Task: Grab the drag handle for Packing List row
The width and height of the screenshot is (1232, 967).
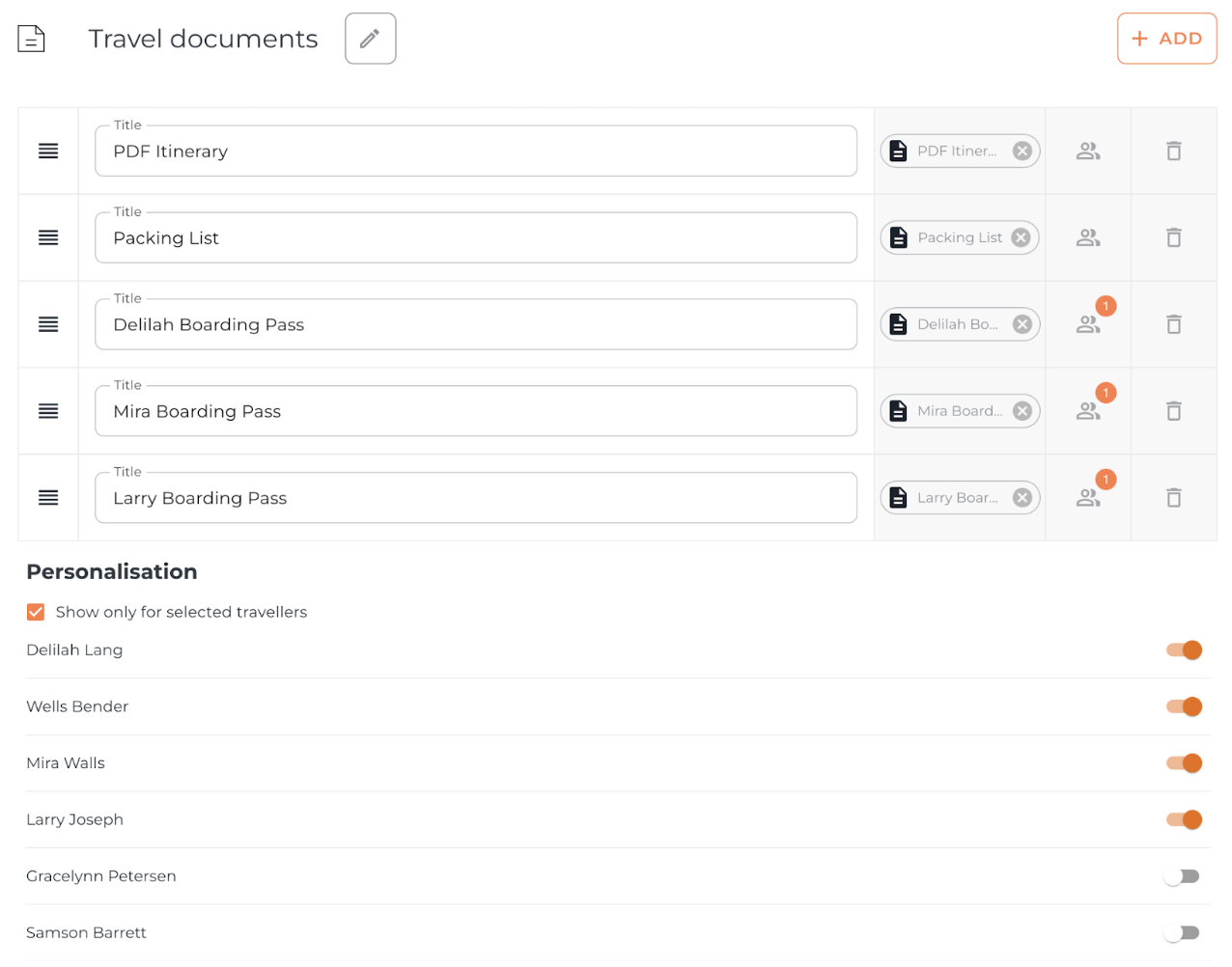Action: [x=48, y=238]
